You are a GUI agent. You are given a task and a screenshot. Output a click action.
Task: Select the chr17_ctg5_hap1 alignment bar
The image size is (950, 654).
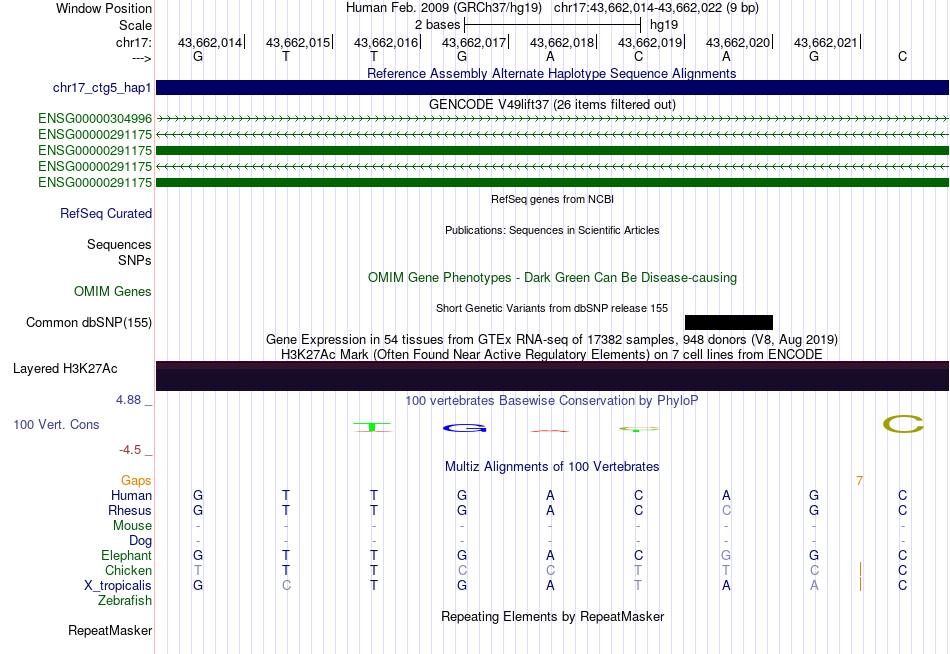[552, 87]
